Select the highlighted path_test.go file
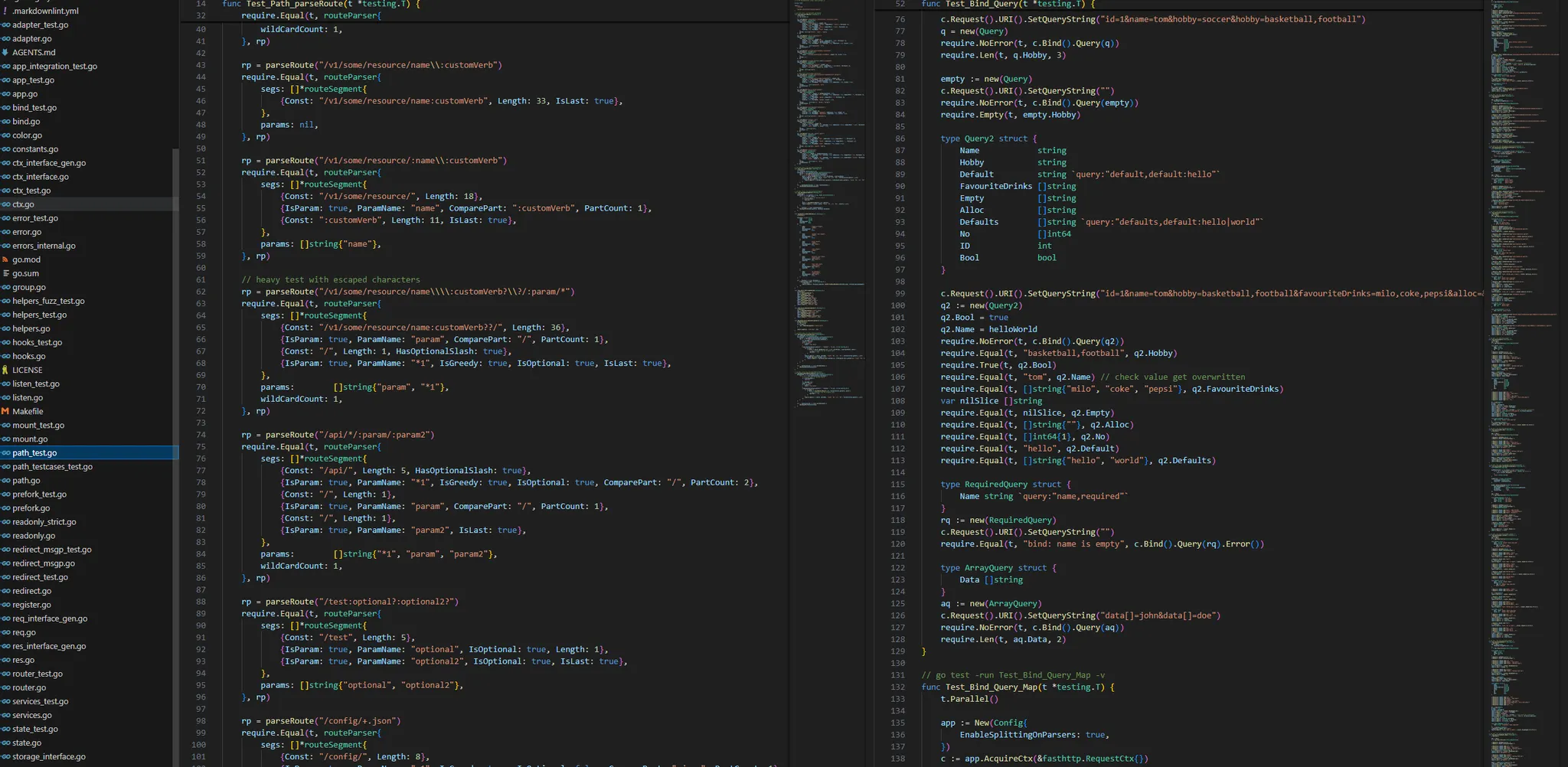This screenshot has height=767, width=1568. point(89,452)
